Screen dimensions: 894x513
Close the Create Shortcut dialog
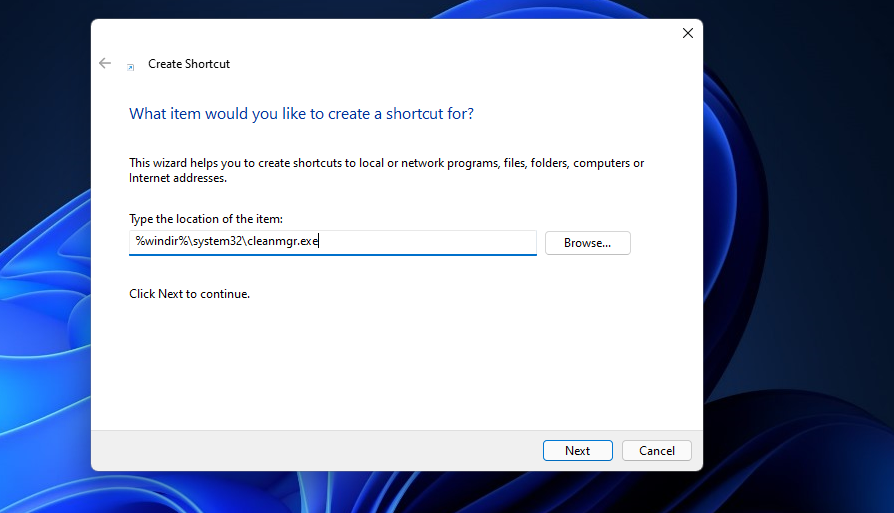[688, 33]
